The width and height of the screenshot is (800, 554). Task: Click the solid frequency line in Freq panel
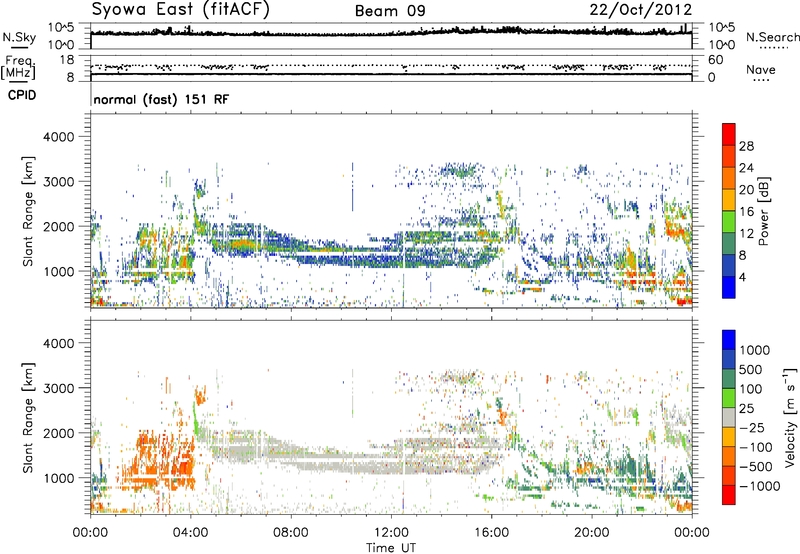click(x=391, y=74)
